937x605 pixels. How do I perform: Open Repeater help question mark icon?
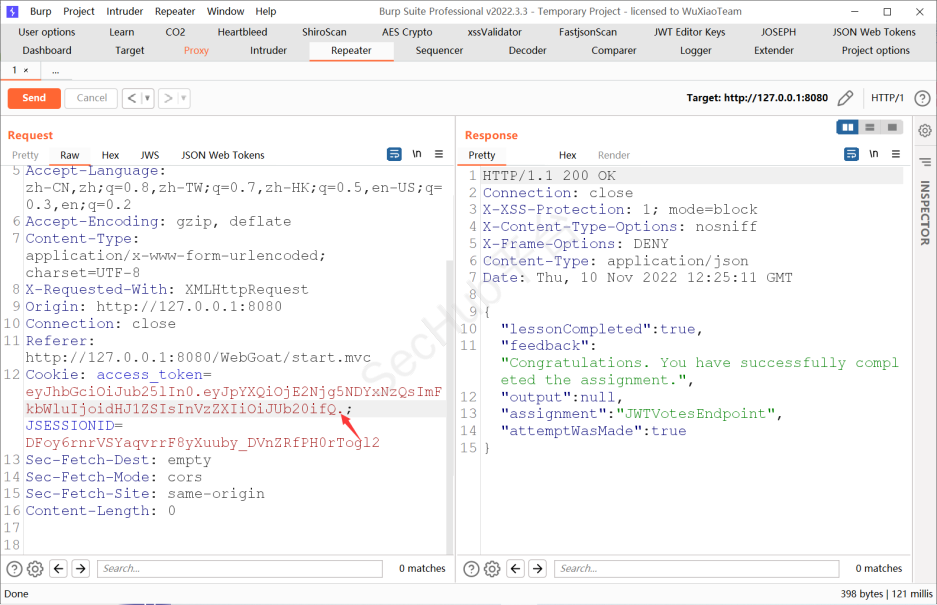tap(922, 98)
